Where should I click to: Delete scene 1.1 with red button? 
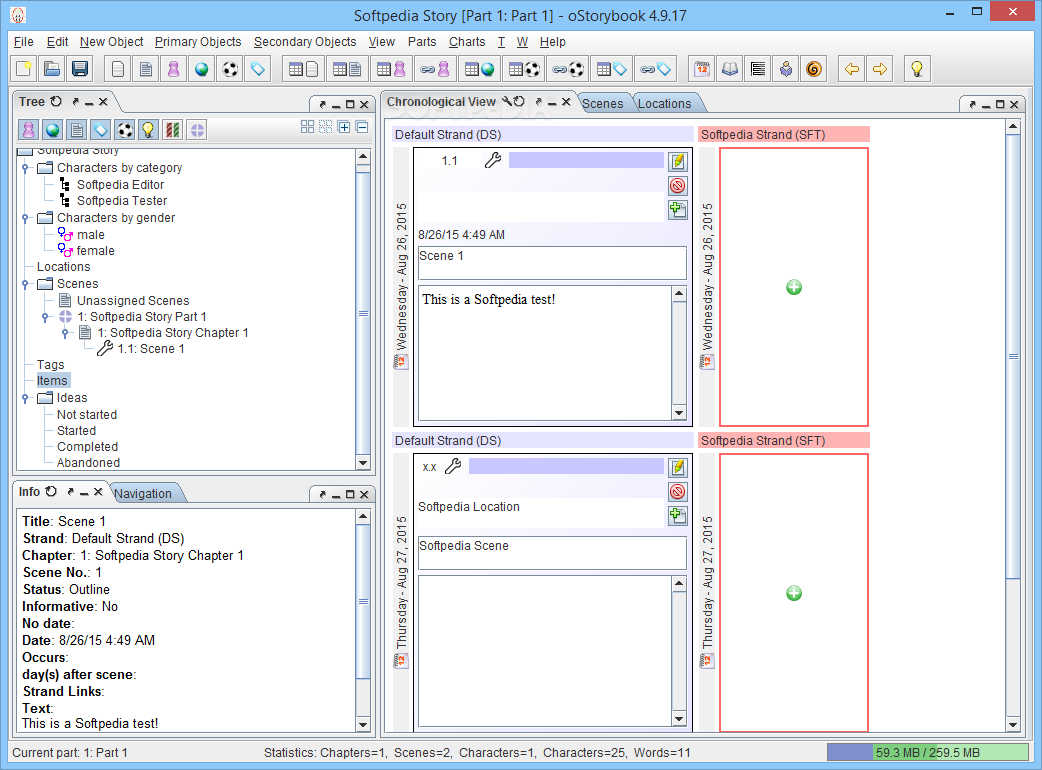[677, 185]
